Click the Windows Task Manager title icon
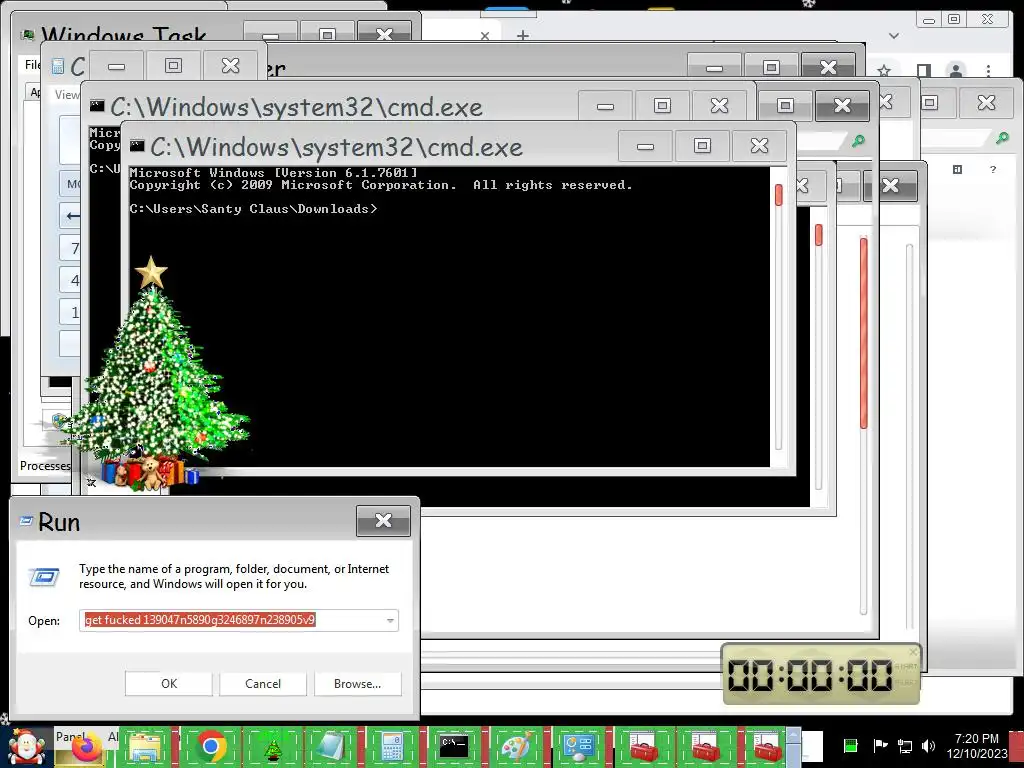 tap(27, 35)
